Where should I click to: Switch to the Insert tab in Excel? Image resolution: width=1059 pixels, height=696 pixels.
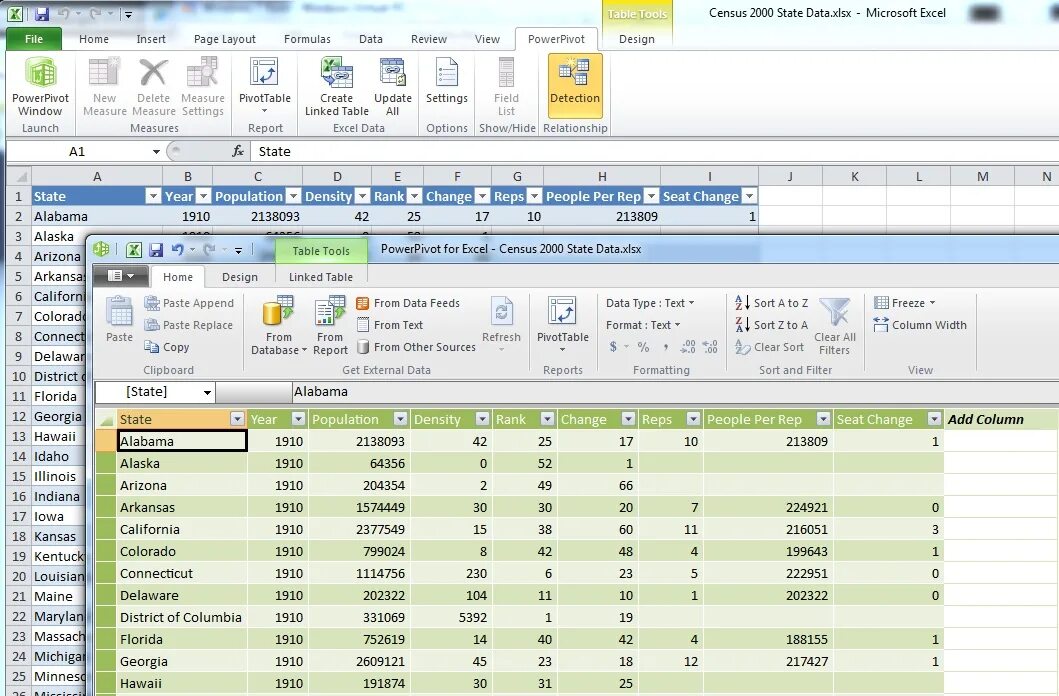coord(151,39)
